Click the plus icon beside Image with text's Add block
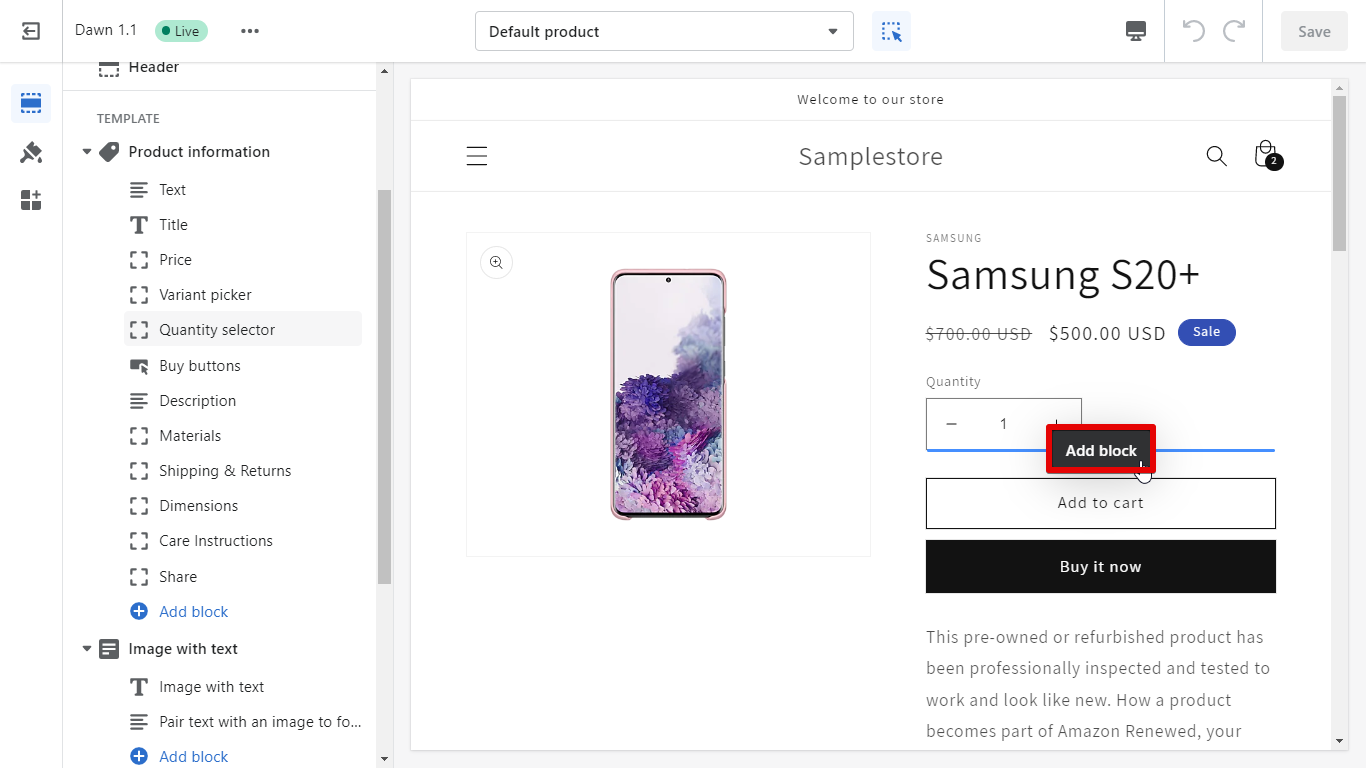 pos(139,757)
